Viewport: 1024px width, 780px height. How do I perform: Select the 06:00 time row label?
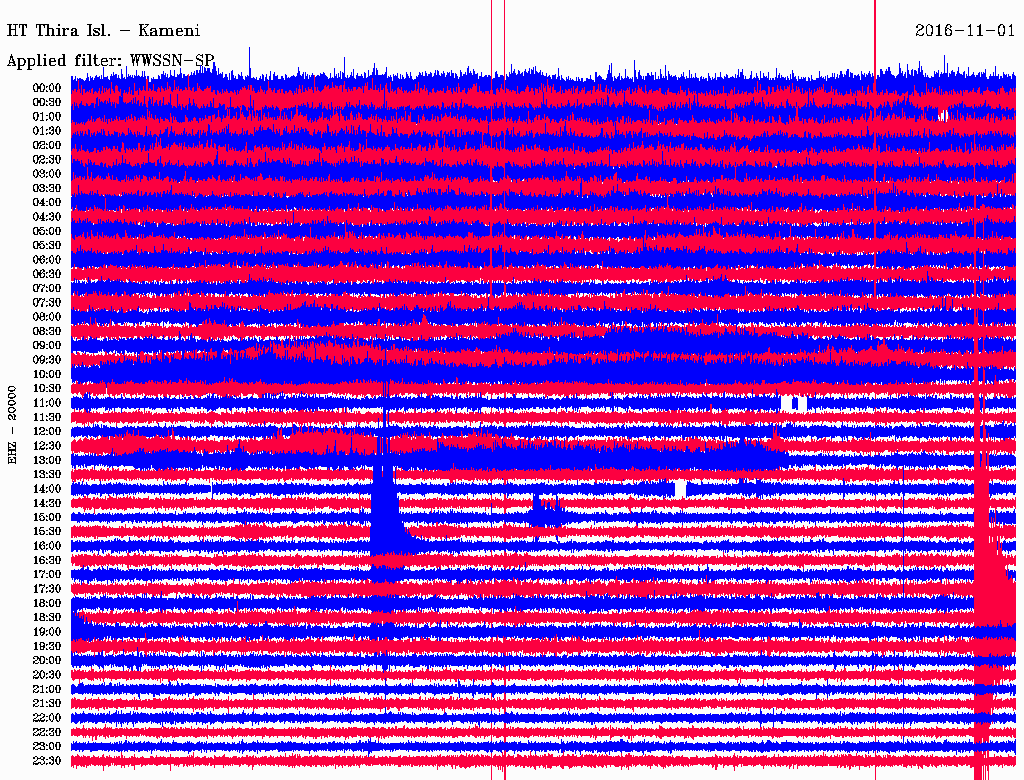pos(47,260)
